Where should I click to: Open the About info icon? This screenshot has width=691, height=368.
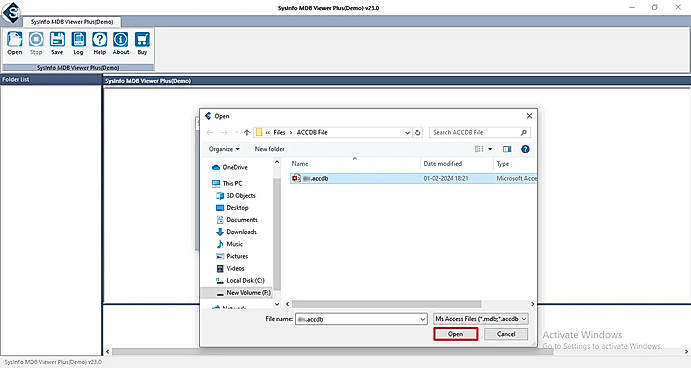(x=121, y=43)
